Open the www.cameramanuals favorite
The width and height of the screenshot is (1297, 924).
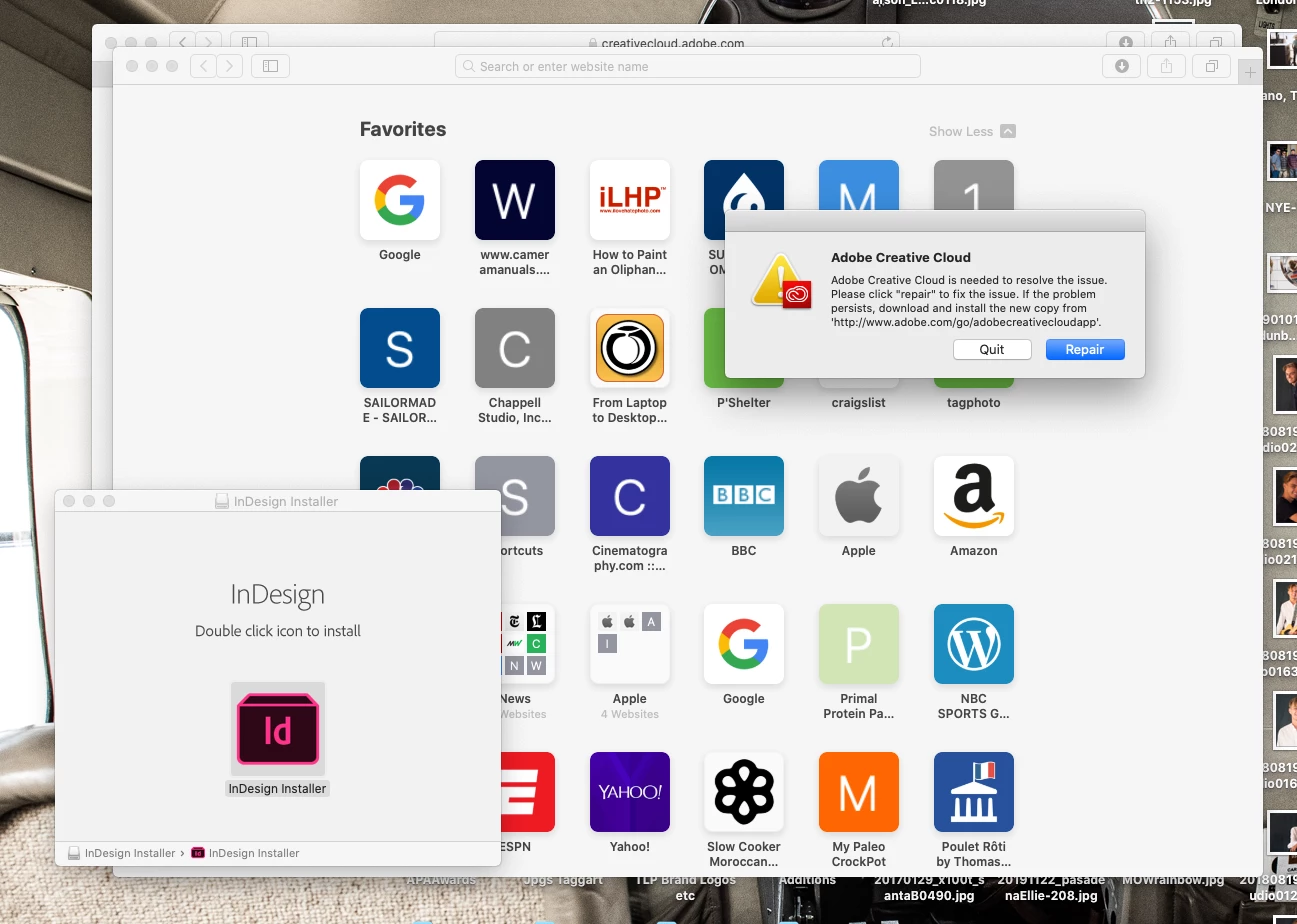point(515,200)
